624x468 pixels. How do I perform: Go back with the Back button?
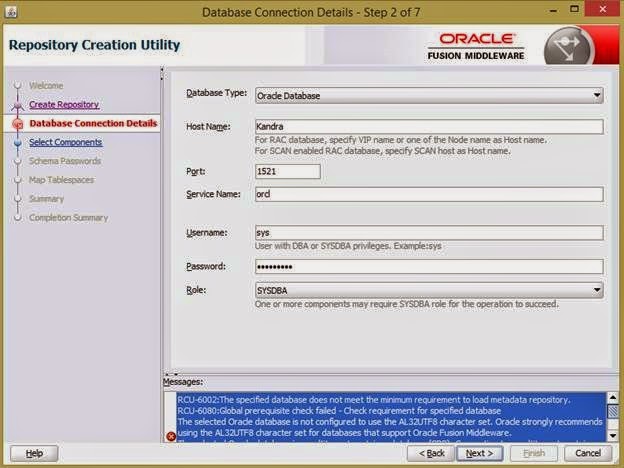[431, 453]
